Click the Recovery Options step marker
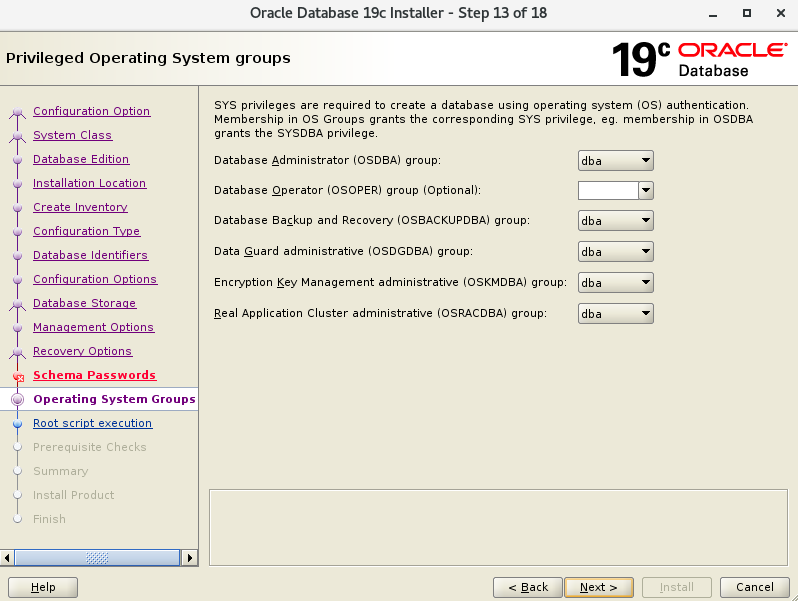Image resolution: width=798 pixels, height=601 pixels. 18,352
